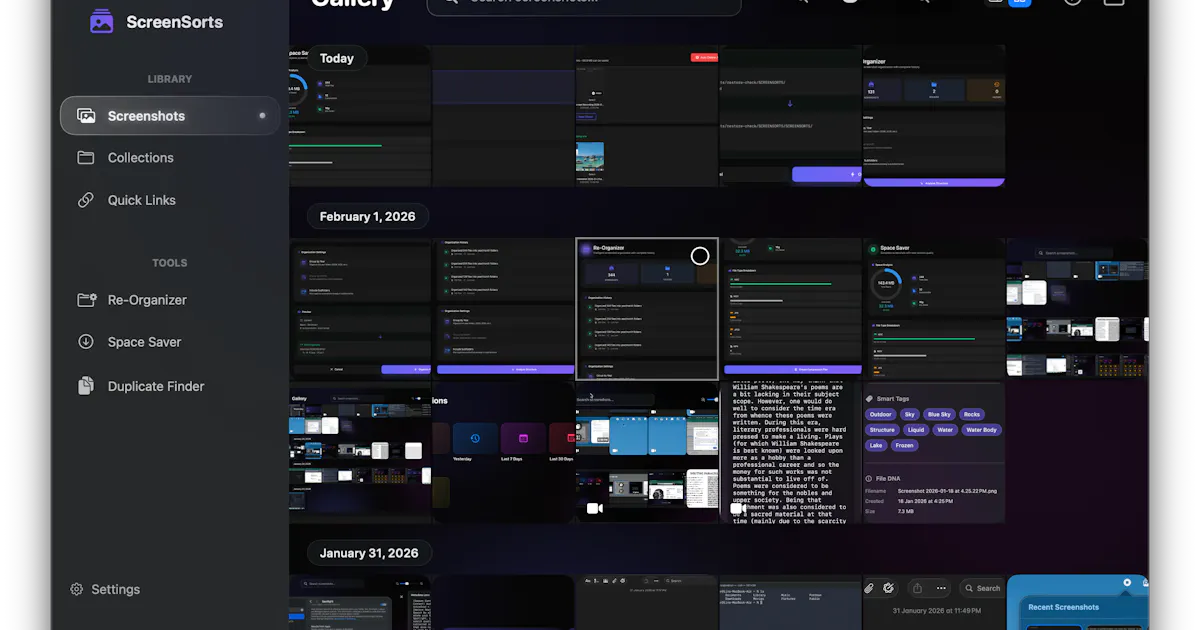Viewport: 1200px width, 630px height.
Task: Click the February 1, 2026 date header
Action: pyautogui.click(x=367, y=216)
